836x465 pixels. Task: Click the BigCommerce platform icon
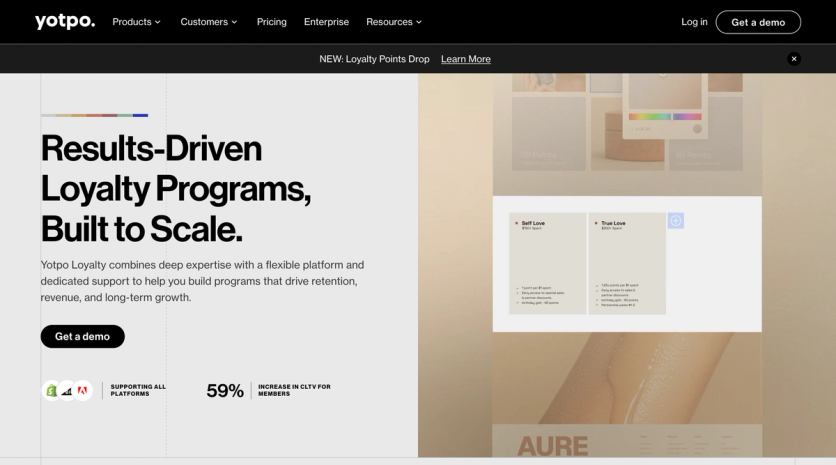click(x=67, y=390)
